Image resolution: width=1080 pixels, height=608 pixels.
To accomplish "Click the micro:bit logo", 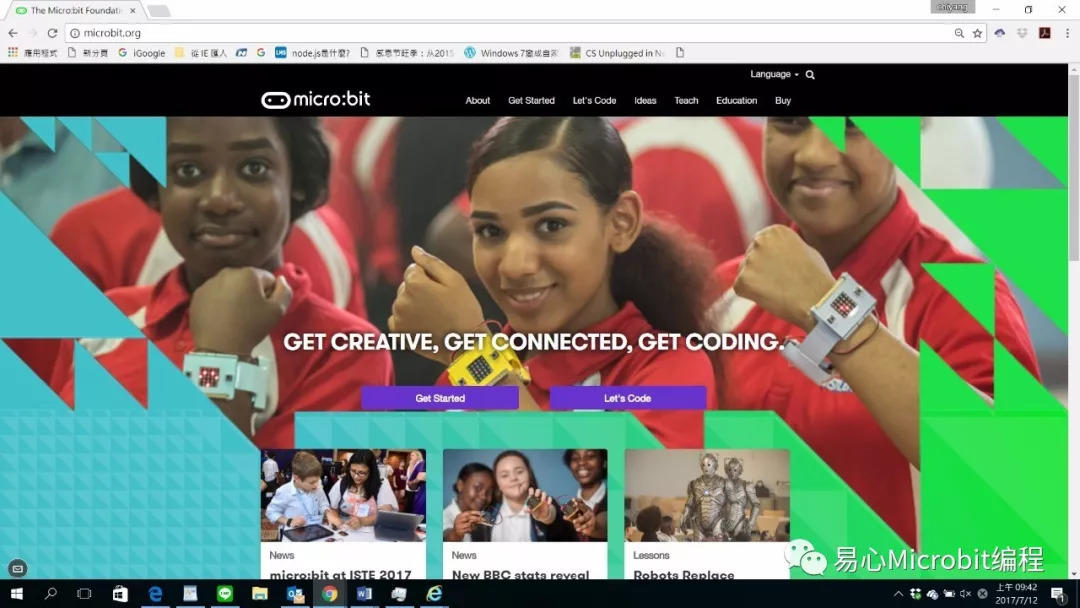I will 315,100.
